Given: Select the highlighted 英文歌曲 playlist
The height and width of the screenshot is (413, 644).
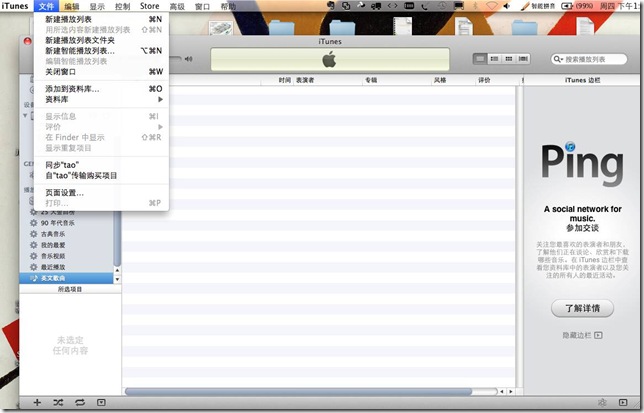Looking at the screenshot, I should (66, 278).
